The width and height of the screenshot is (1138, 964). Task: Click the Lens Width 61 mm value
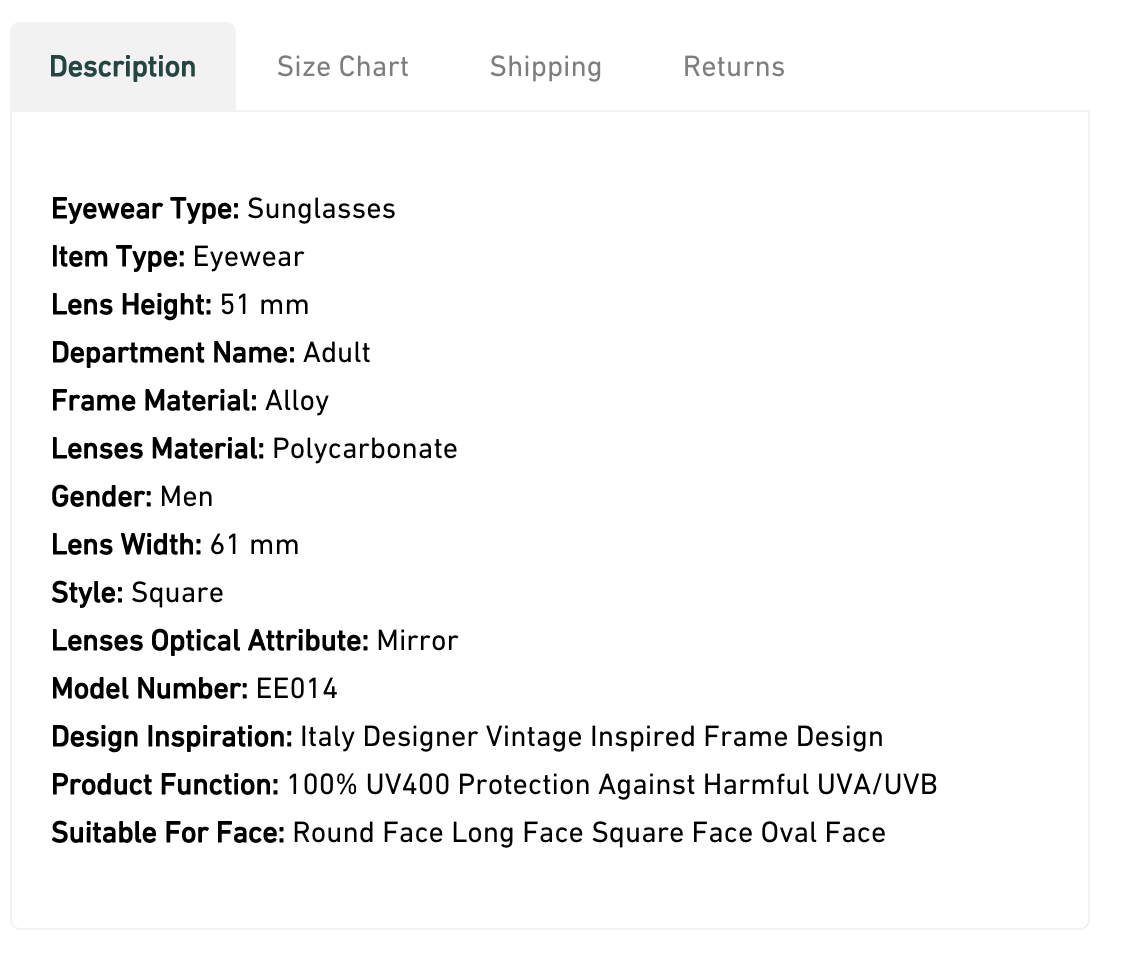(254, 545)
